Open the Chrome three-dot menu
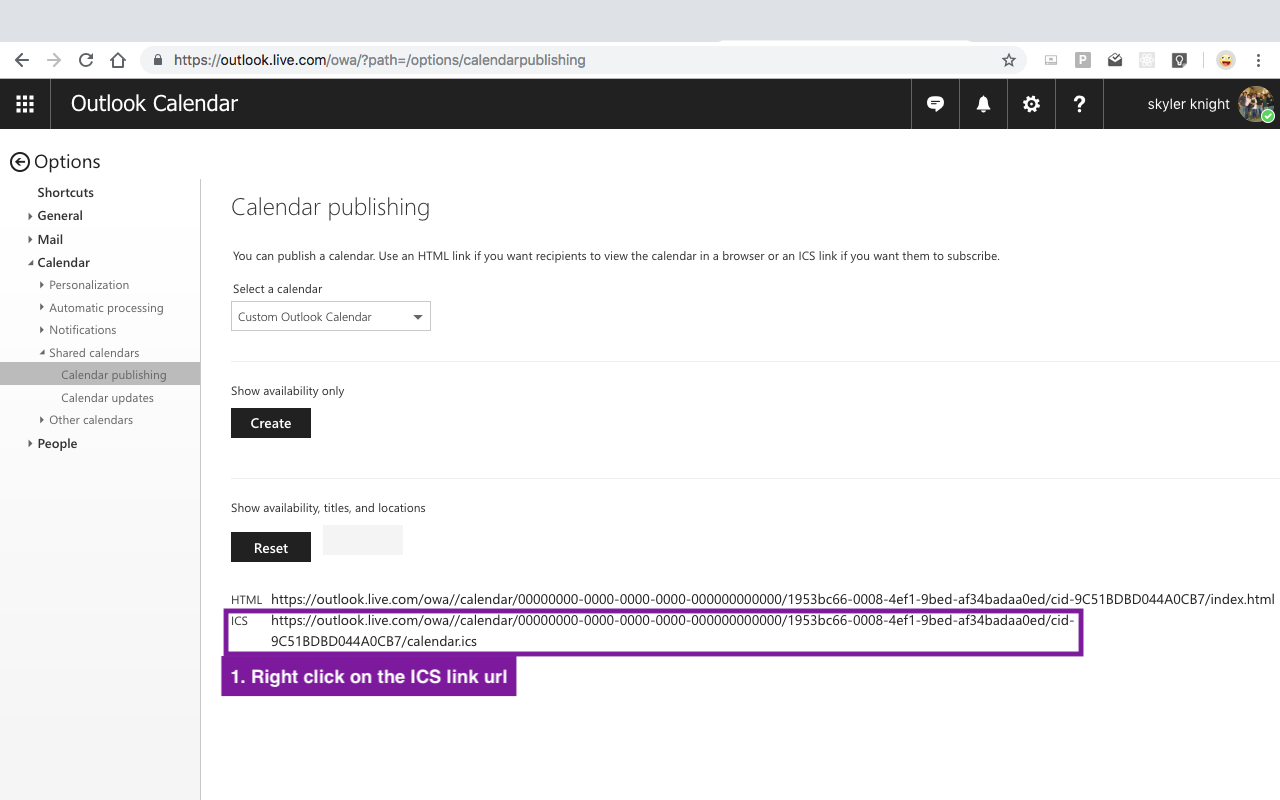 (1259, 60)
